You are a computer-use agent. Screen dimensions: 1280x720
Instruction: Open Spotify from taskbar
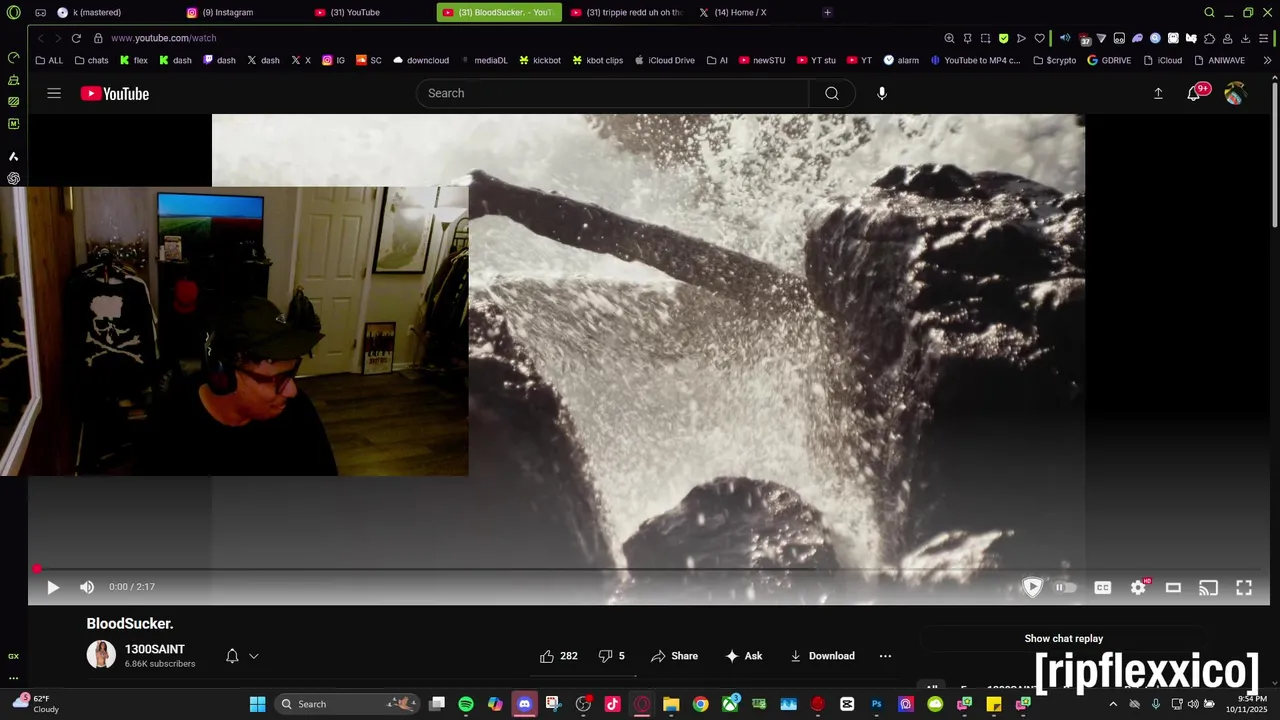pyautogui.click(x=466, y=704)
